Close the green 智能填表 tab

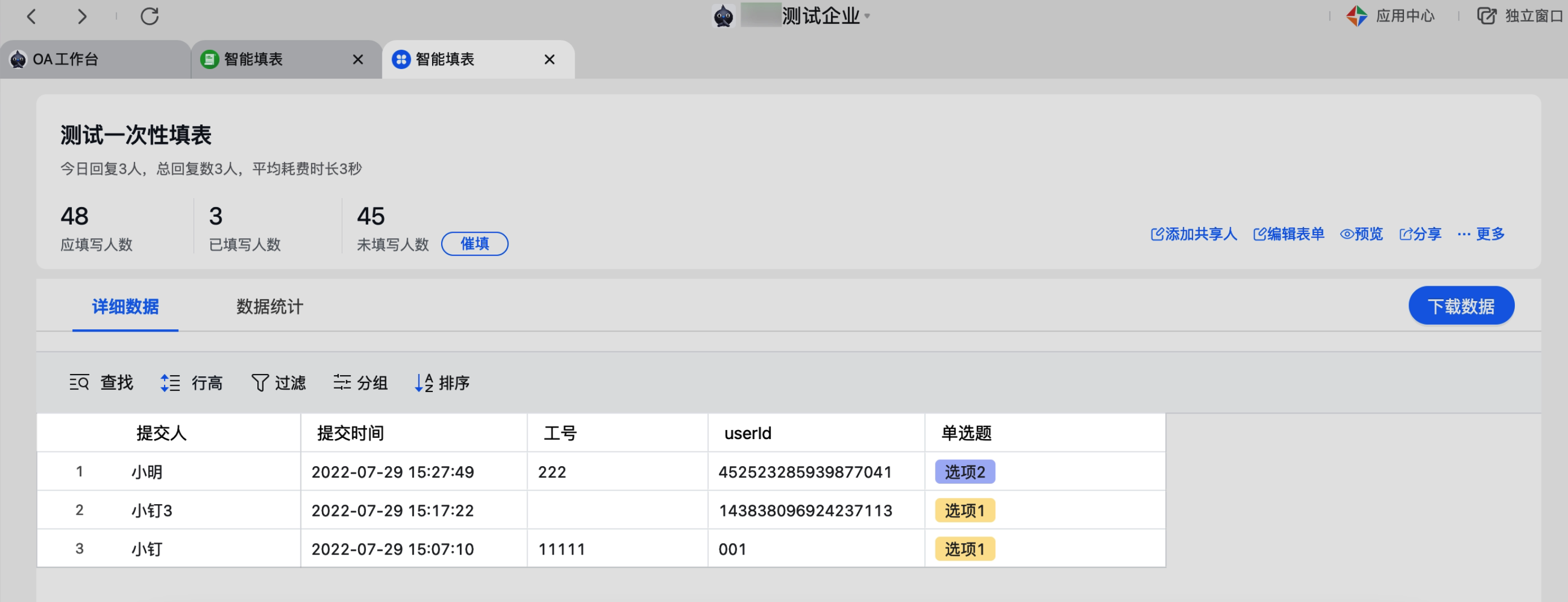tap(358, 59)
